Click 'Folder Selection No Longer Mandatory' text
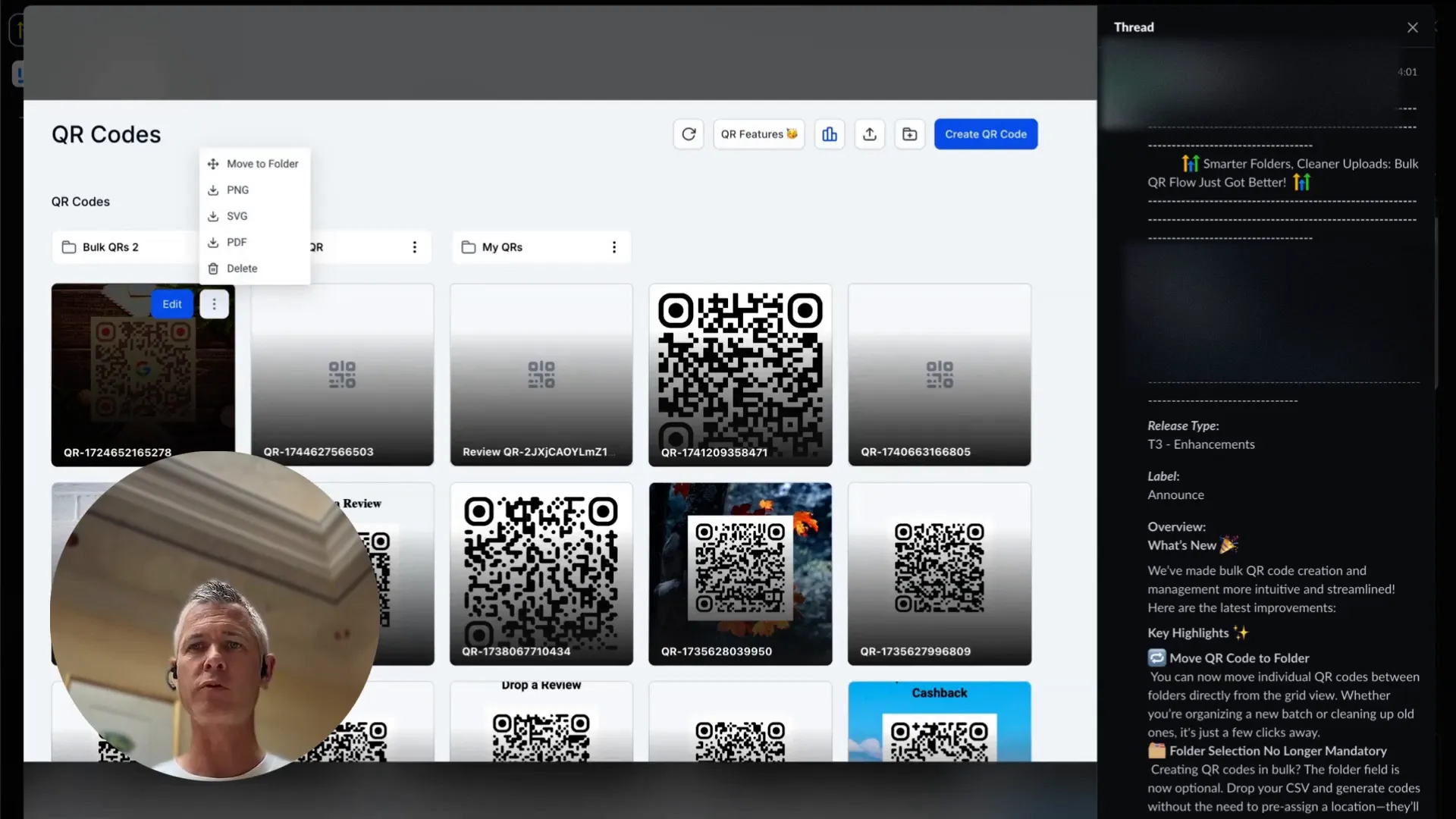Viewport: 1456px width, 819px height. 1278,751
